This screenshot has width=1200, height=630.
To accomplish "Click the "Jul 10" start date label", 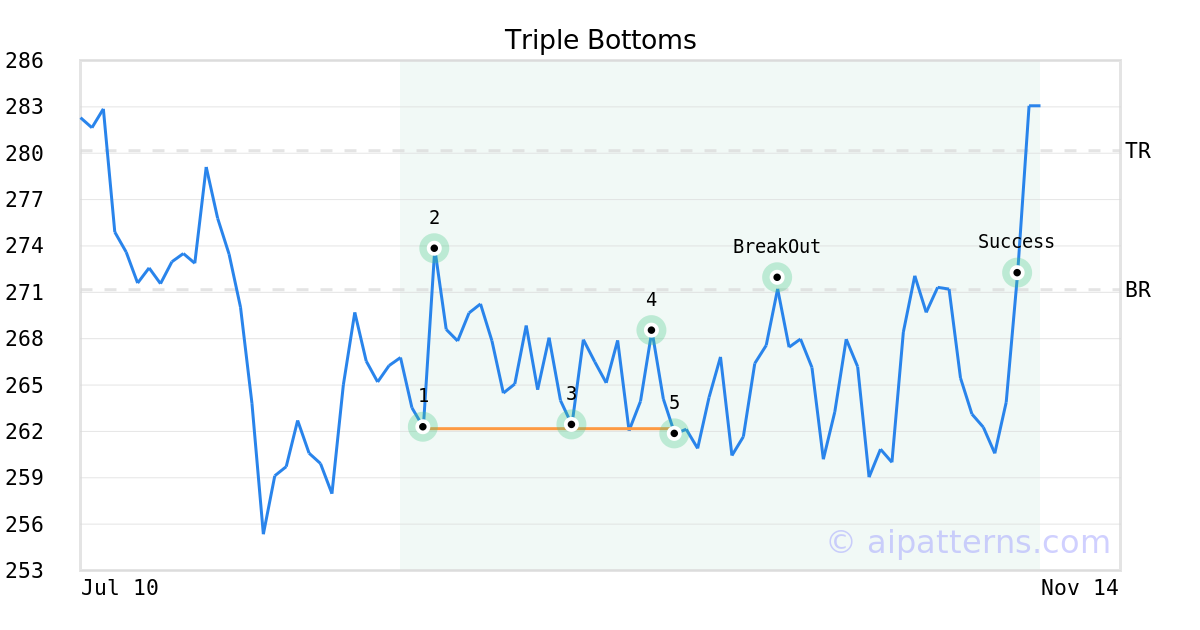I will (x=119, y=588).
